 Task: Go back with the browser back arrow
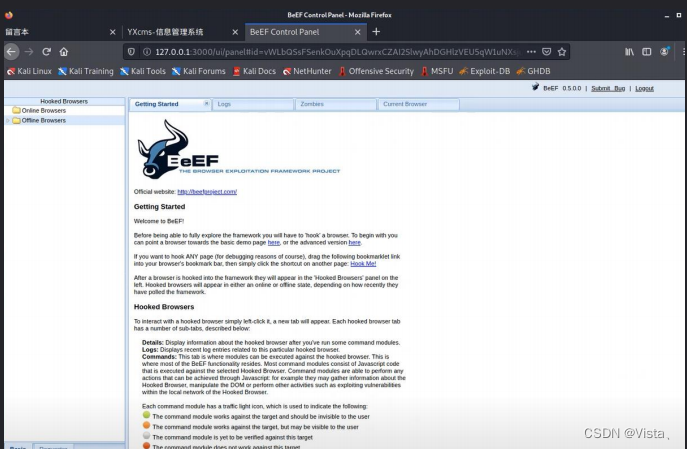(11, 52)
